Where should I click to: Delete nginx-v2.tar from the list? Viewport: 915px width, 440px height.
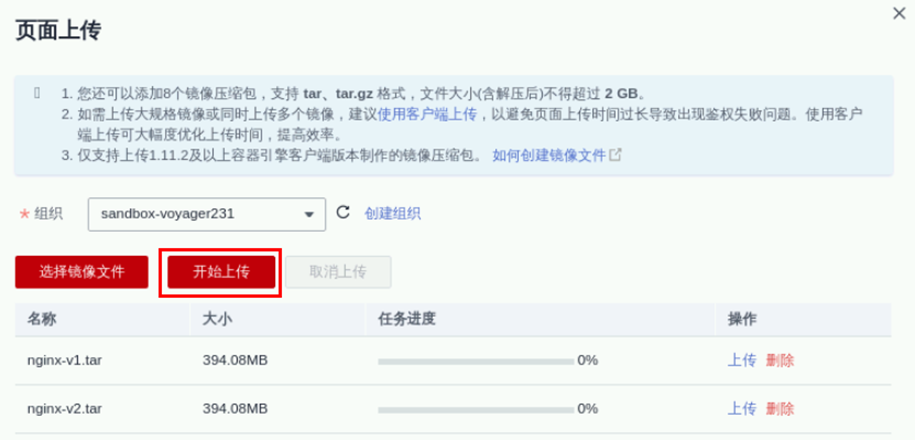(780, 408)
